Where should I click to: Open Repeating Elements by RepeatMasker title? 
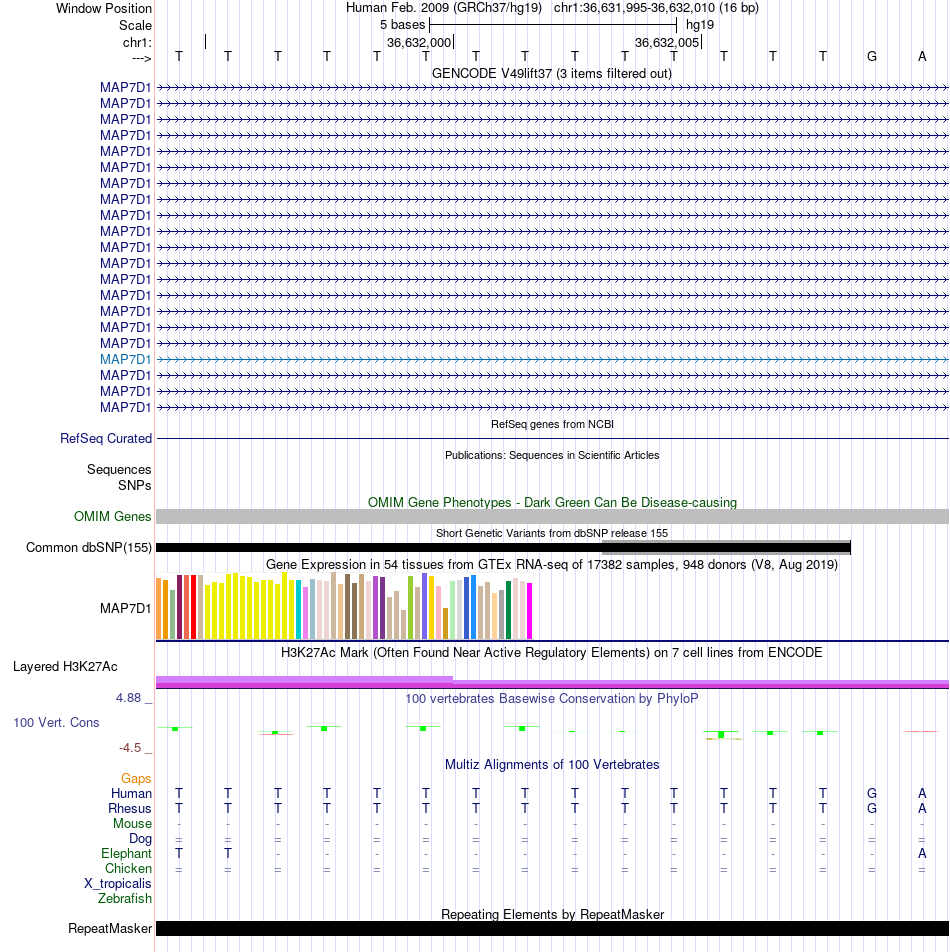click(x=552, y=914)
